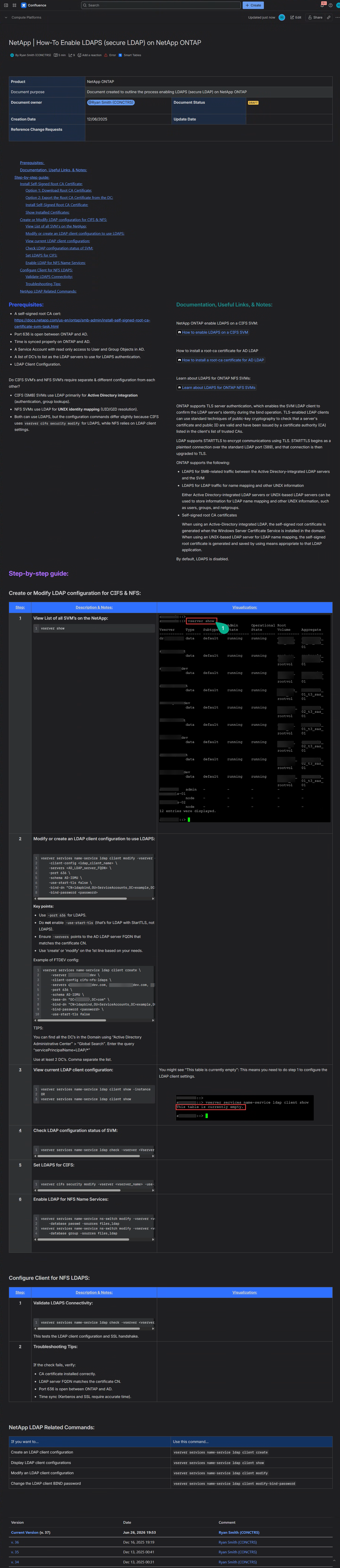
Task: Expand the Compute Platforms breadcrumb chevron
Action: (x=6, y=18)
